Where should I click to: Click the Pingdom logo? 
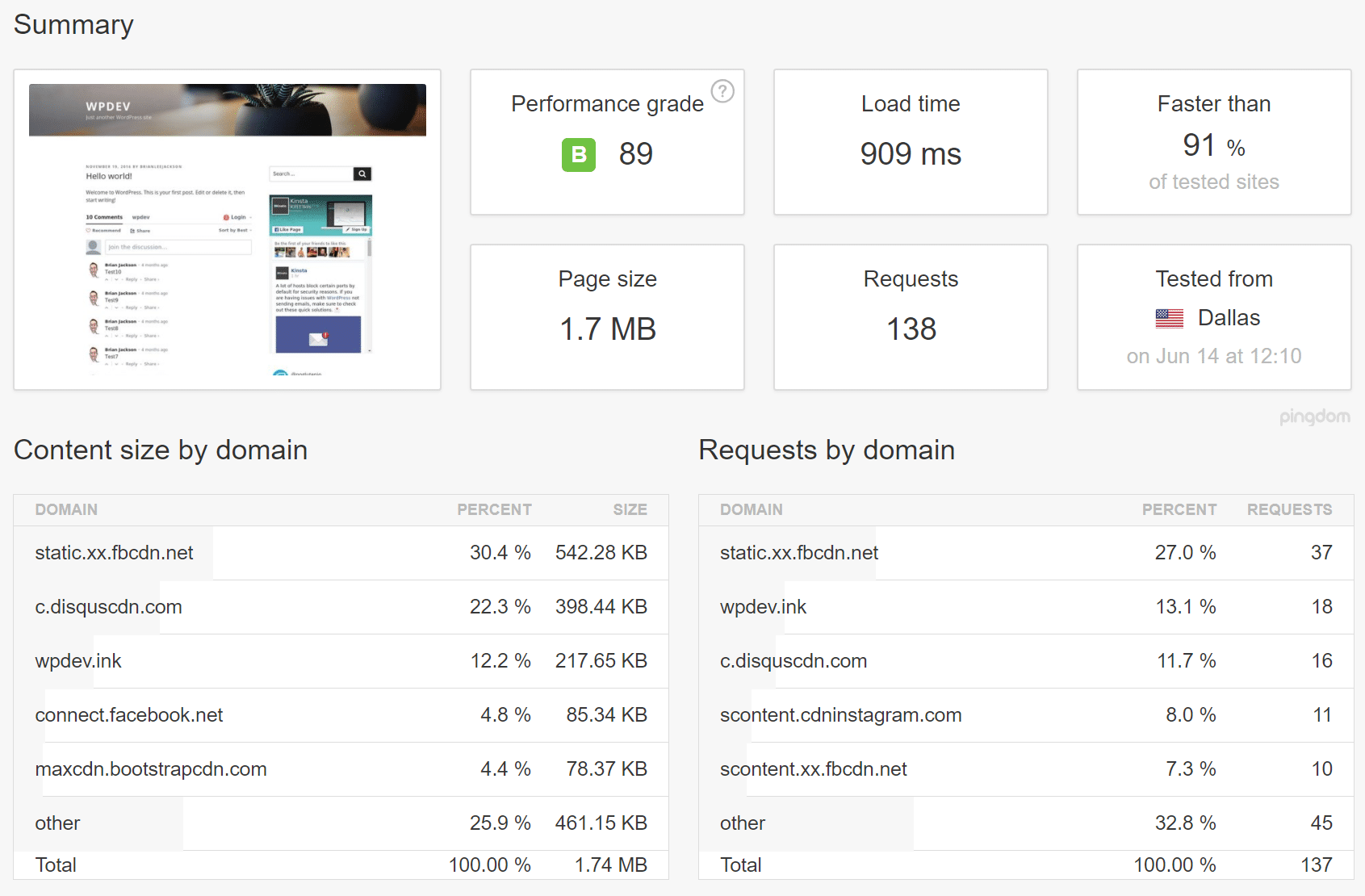(x=1316, y=417)
